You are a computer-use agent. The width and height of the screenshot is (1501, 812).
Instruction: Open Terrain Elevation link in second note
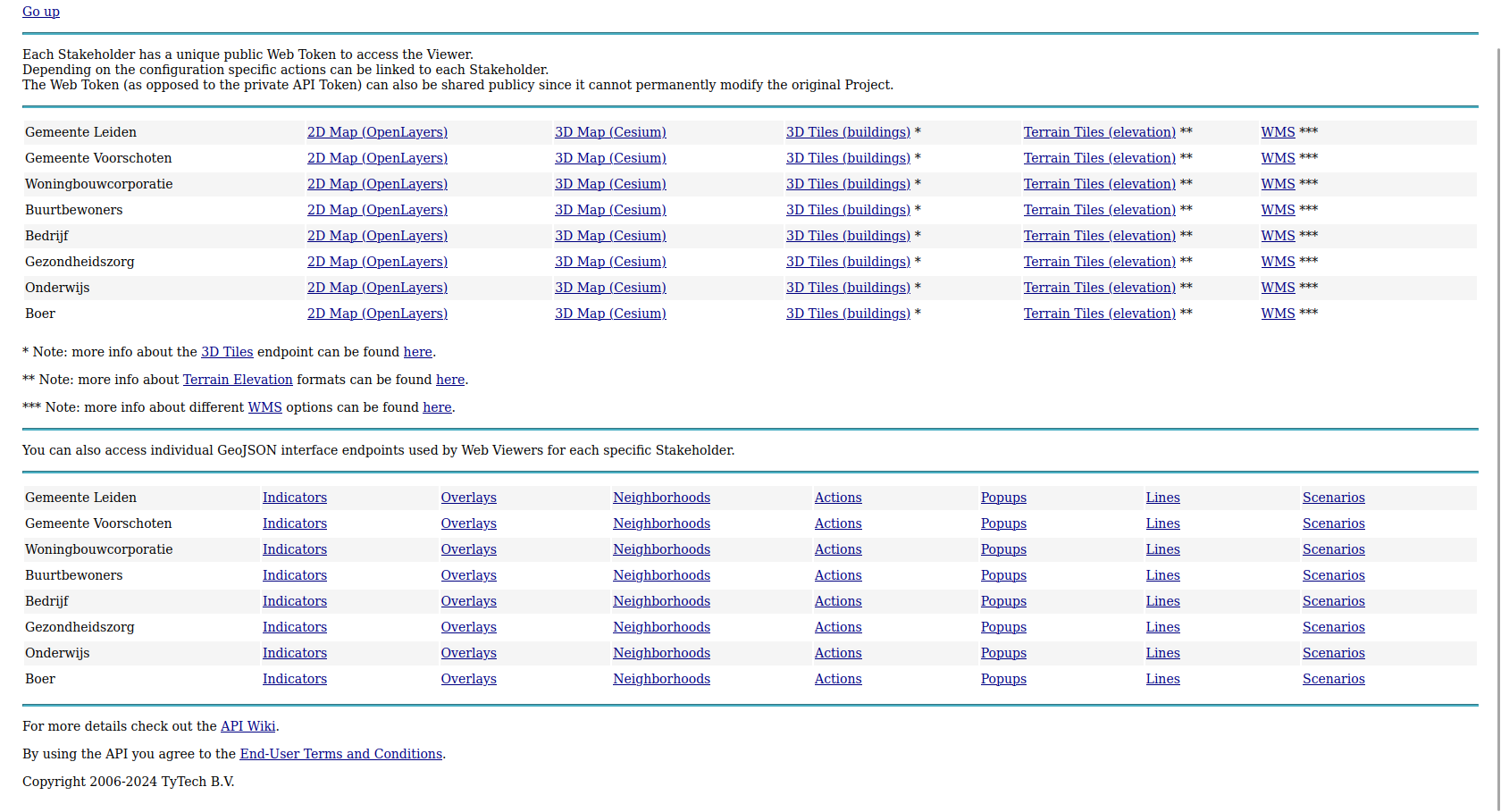[x=238, y=380]
